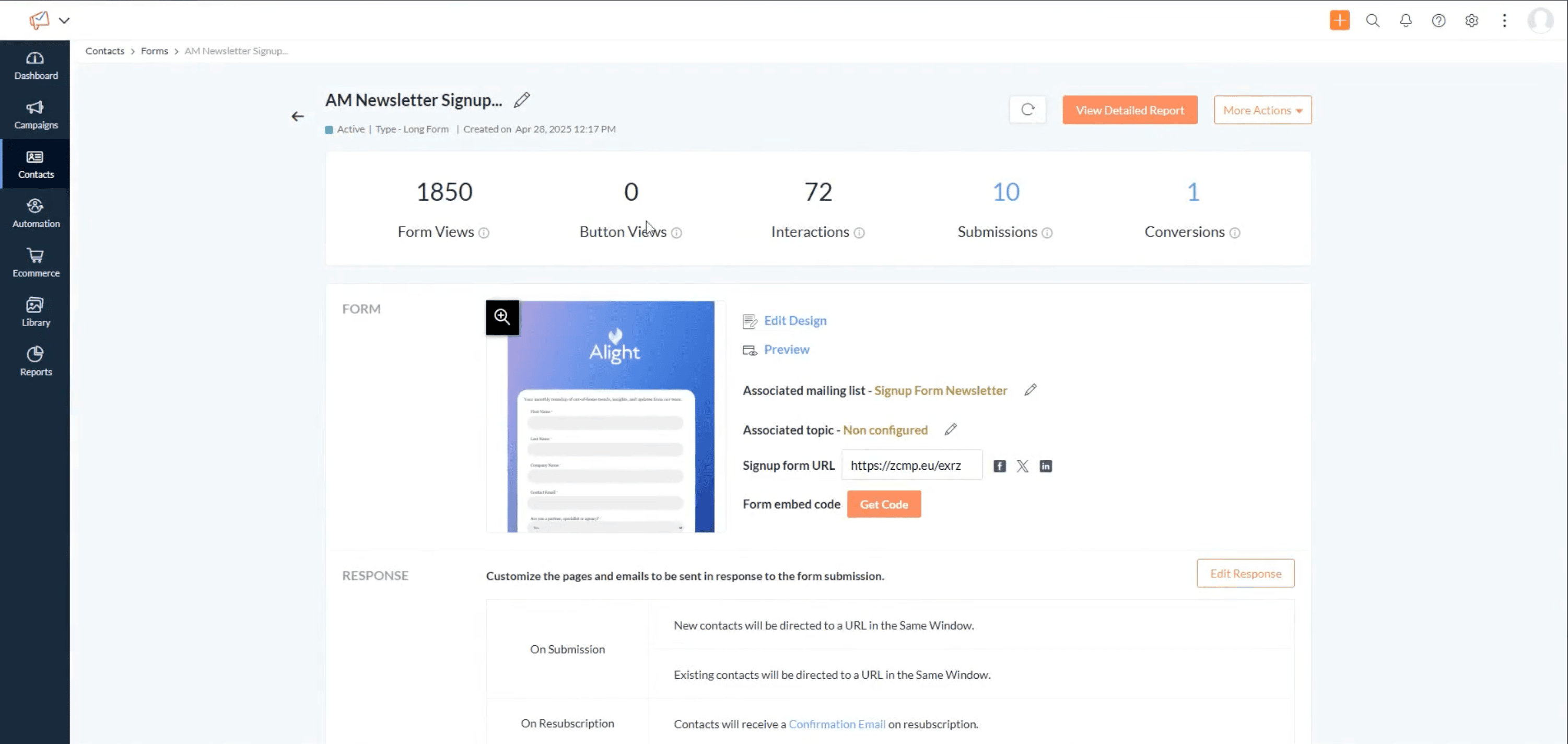The width and height of the screenshot is (1568, 744).
Task: Click Interactions info icon
Action: click(x=859, y=233)
